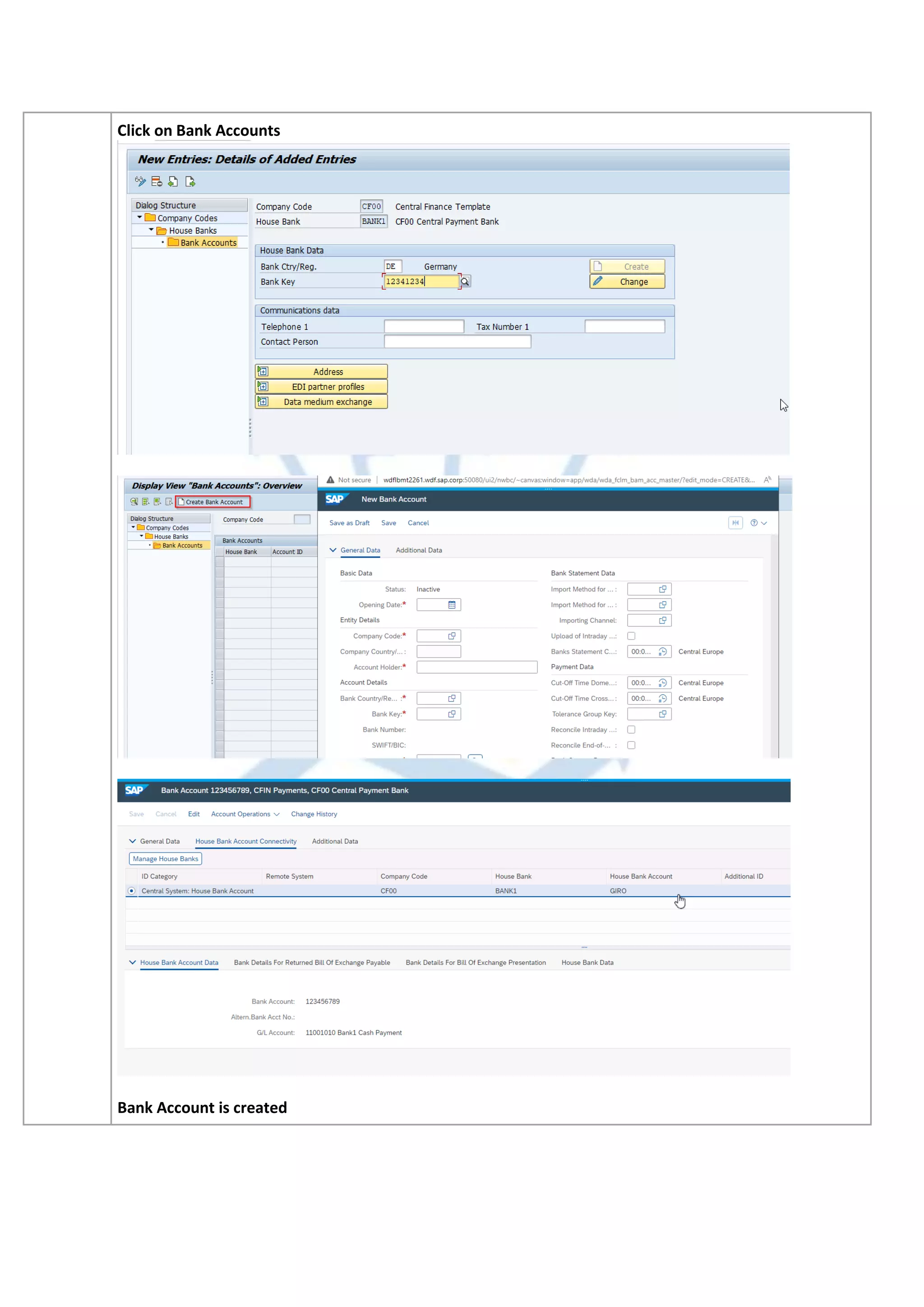Open value help for the Bank Key field in New Bank Account
This screenshot has width=924, height=1307.
pos(452,714)
